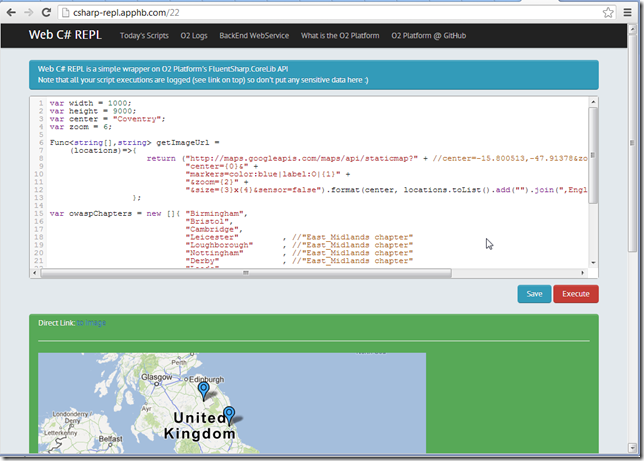This screenshot has width=644, height=461.
Task: Click the code editor scroll-up arrow
Action: click(593, 102)
